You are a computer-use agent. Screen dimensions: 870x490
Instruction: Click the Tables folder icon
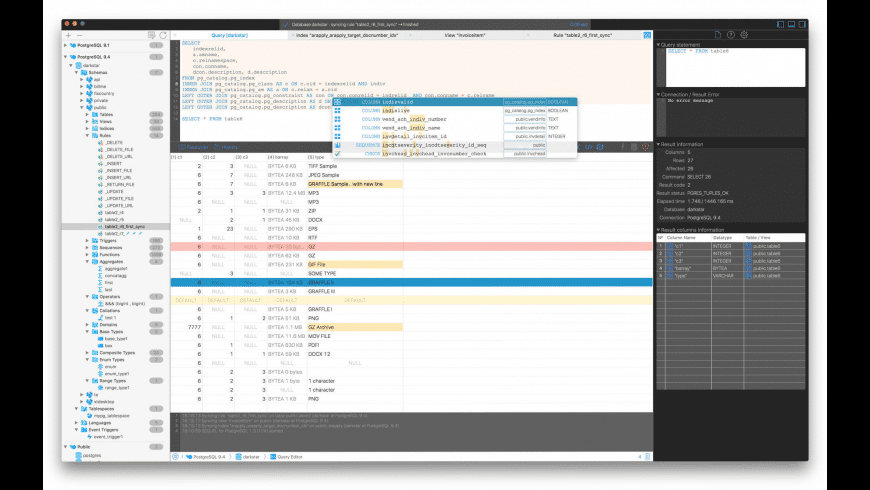(x=95, y=114)
